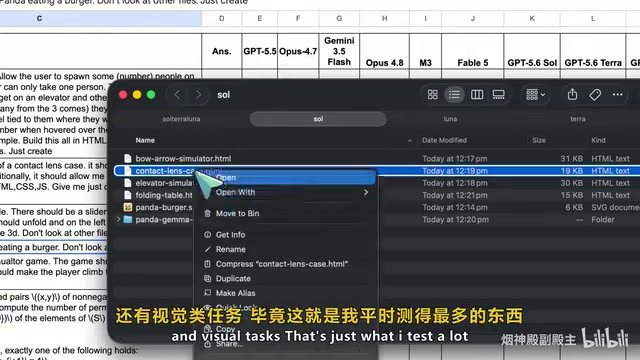Viewport: 640px width, 360px height.
Task: Expand the Open With submenu
Action: (x=286, y=192)
